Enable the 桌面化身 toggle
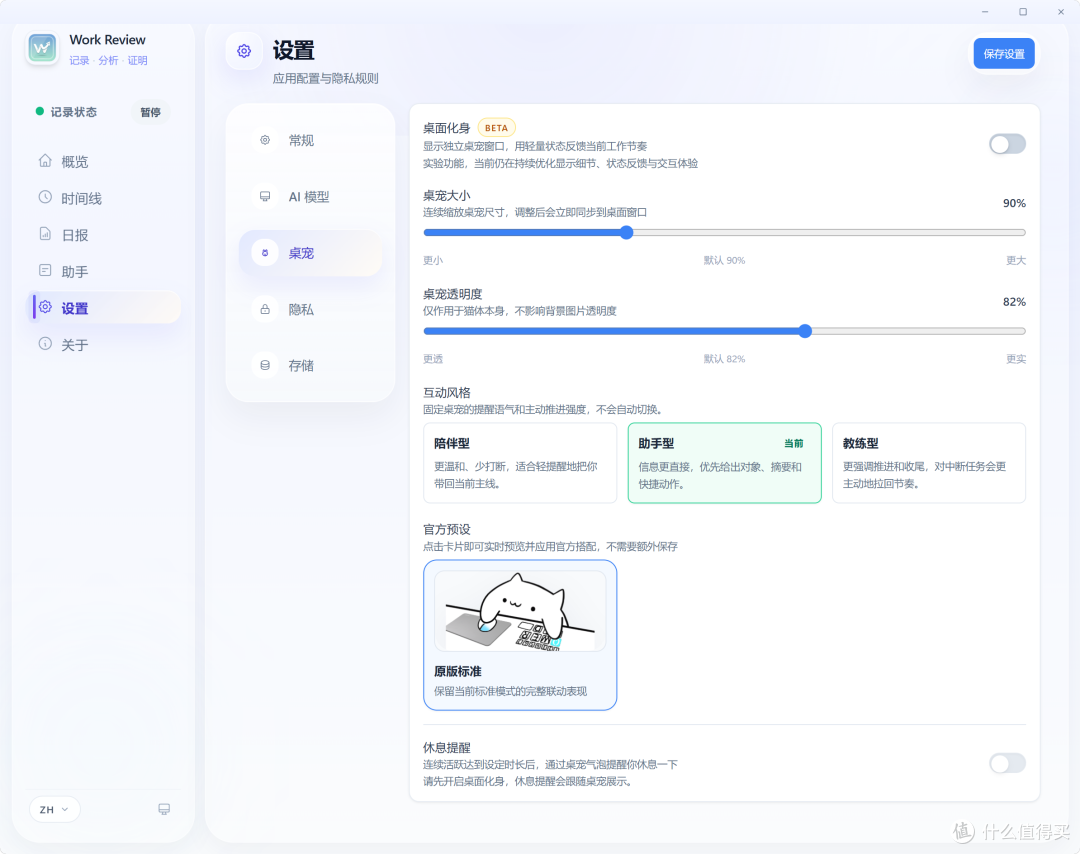This screenshot has width=1080, height=854. click(1007, 144)
